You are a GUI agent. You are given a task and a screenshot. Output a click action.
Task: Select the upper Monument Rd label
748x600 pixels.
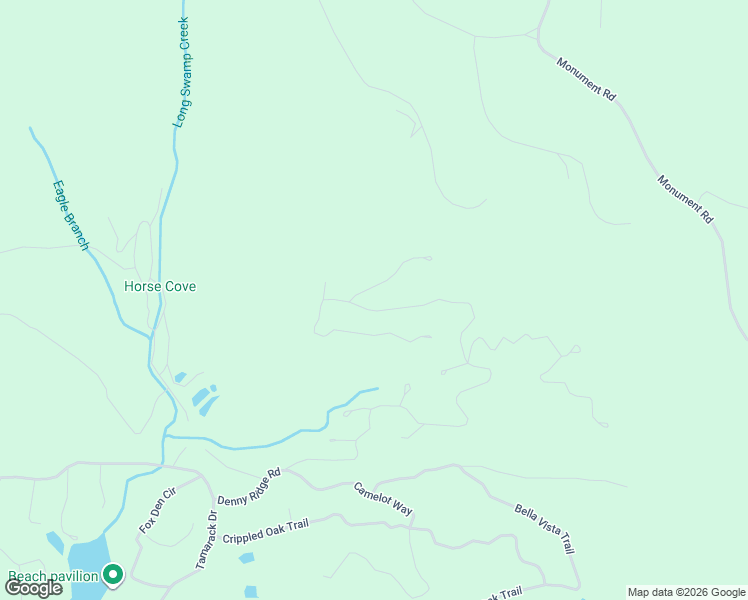(586, 79)
